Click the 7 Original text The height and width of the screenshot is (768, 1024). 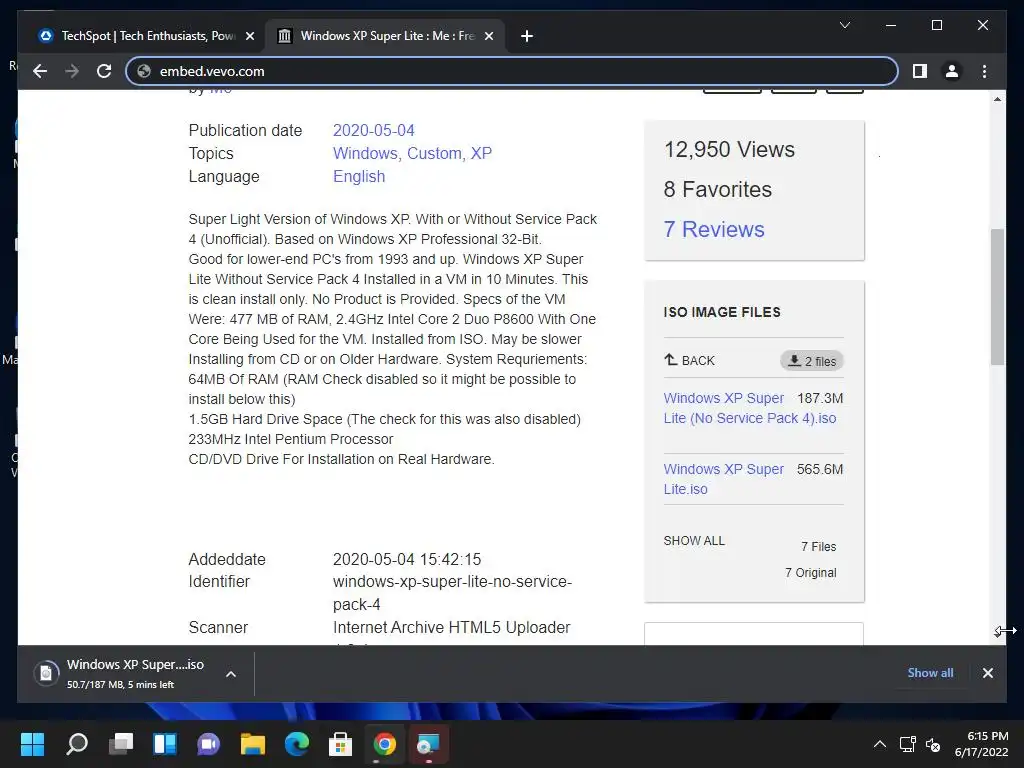click(810, 573)
